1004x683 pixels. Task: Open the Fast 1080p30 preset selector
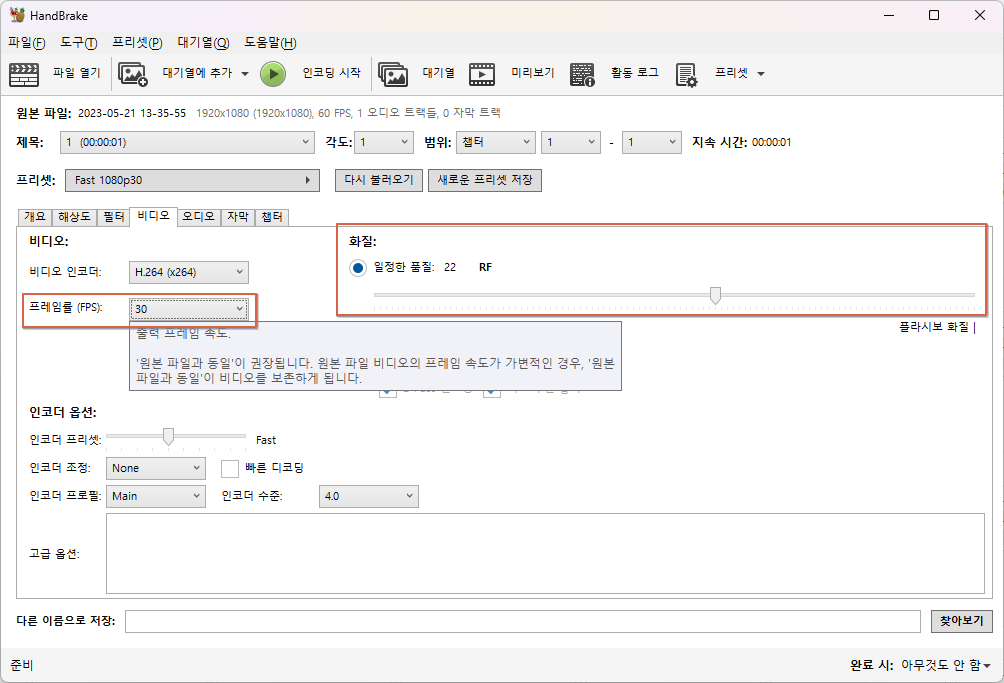(x=192, y=181)
